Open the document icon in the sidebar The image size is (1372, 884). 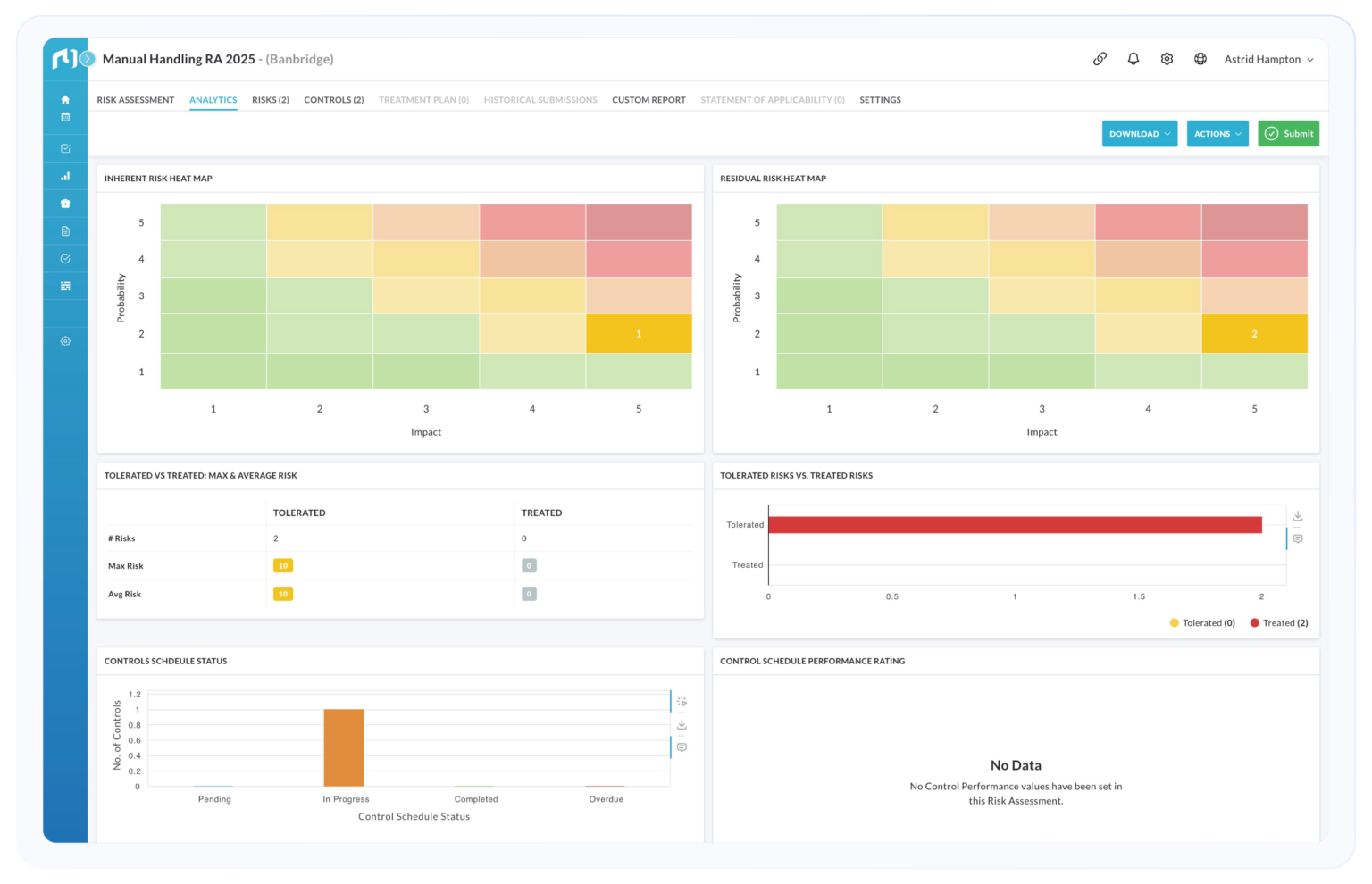(65, 231)
